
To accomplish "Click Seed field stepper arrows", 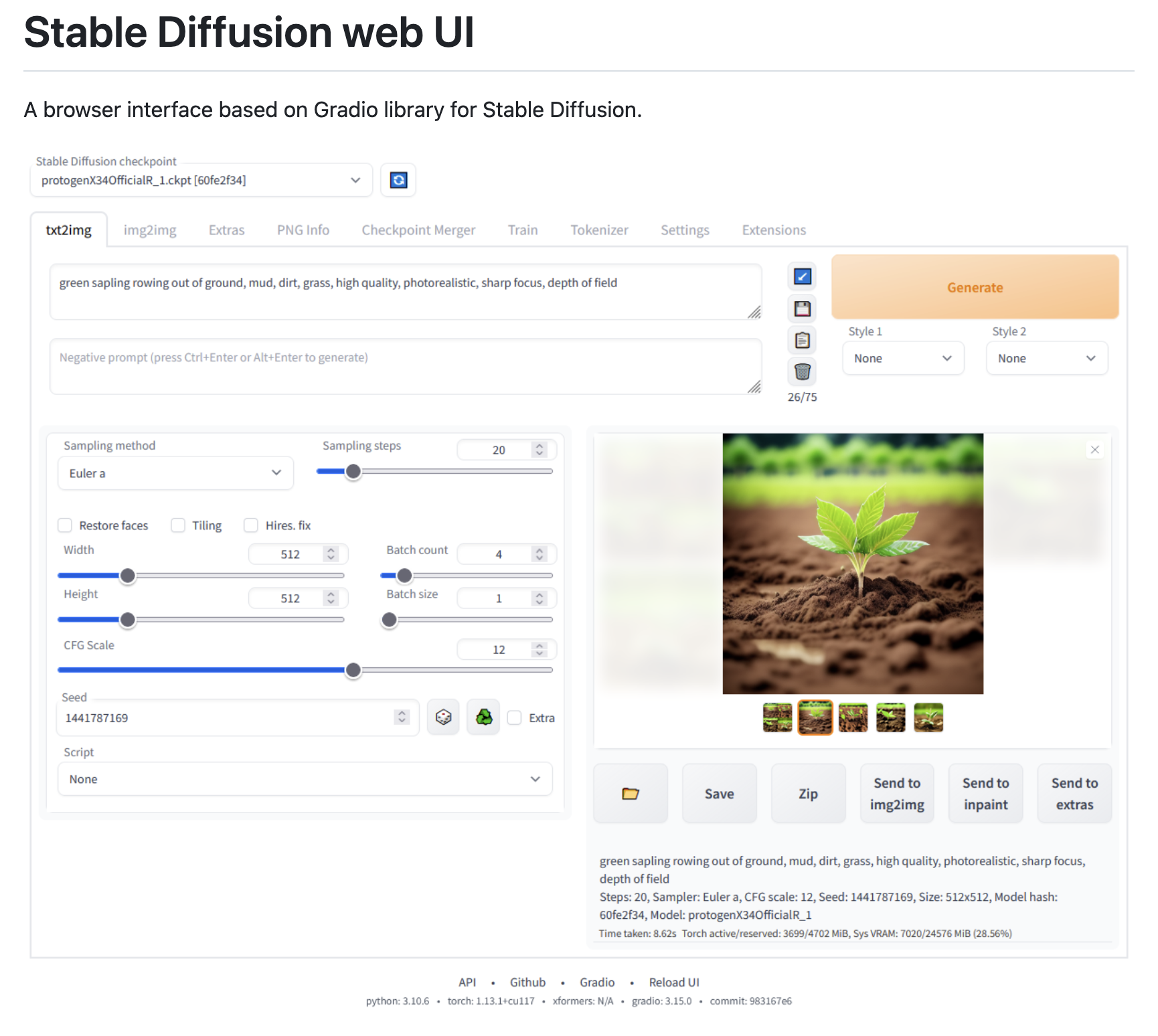I will coord(402,717).
